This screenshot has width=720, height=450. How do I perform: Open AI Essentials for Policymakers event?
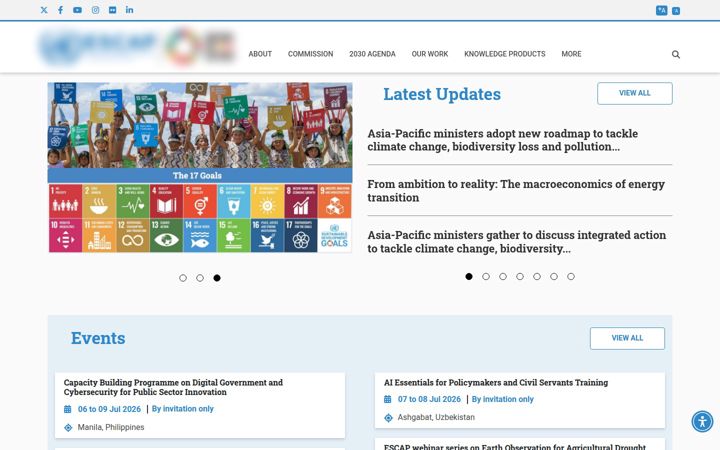click(x=495, y=382)
